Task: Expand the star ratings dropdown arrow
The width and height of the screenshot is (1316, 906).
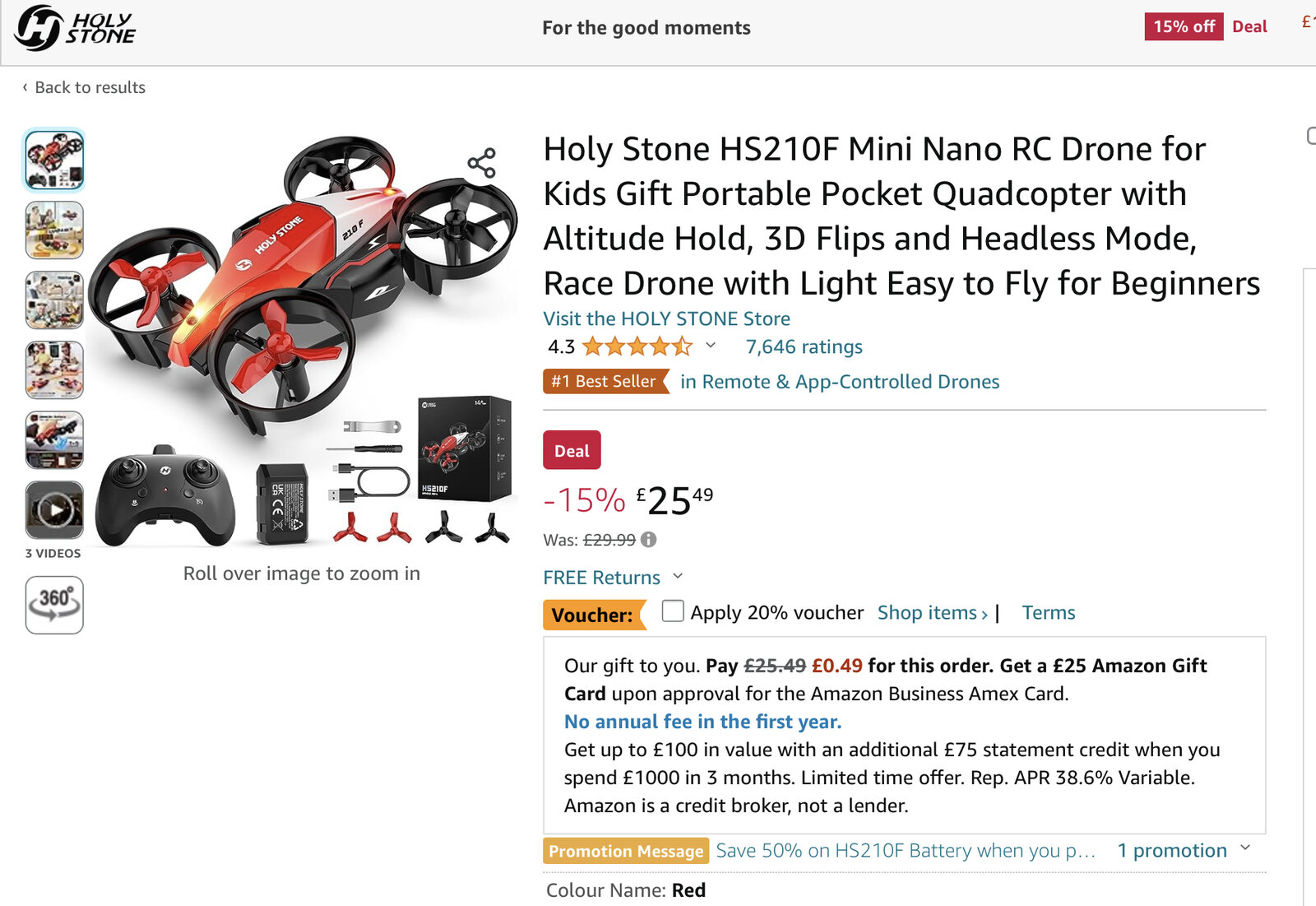Action: tap(711, 346)
